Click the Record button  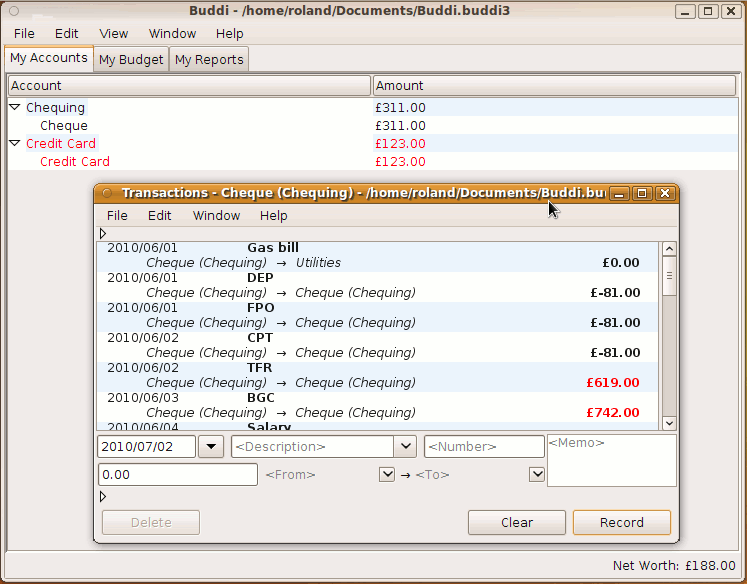click(x=621, y=522)
